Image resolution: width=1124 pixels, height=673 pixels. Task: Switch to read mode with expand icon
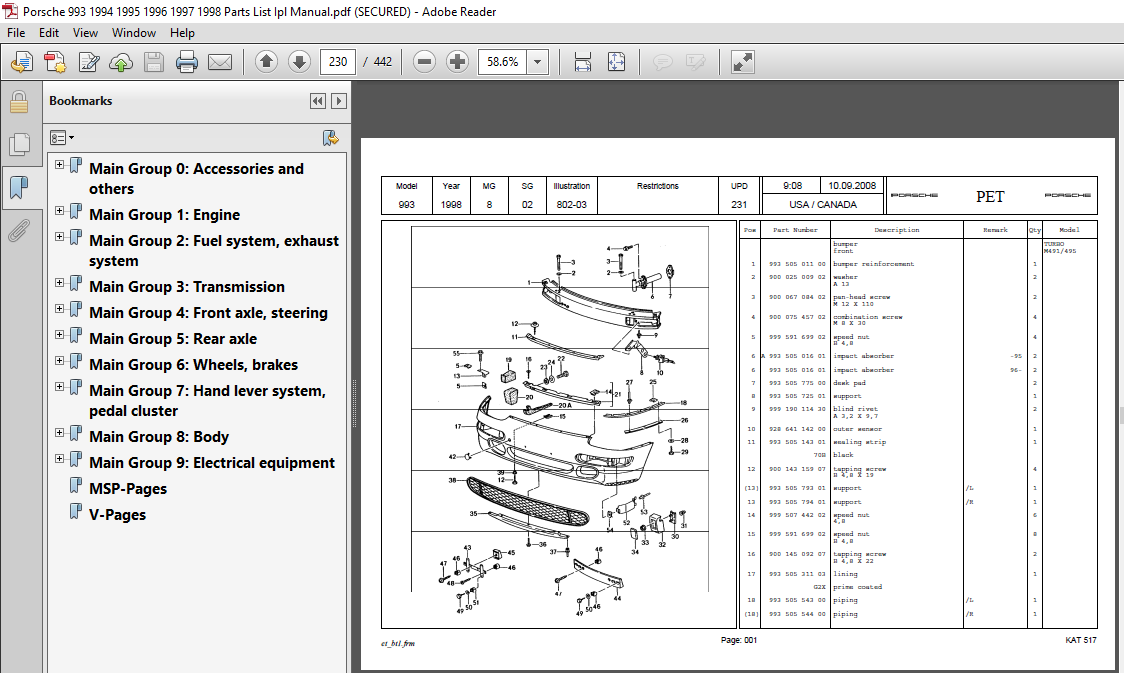pos(742,62)
